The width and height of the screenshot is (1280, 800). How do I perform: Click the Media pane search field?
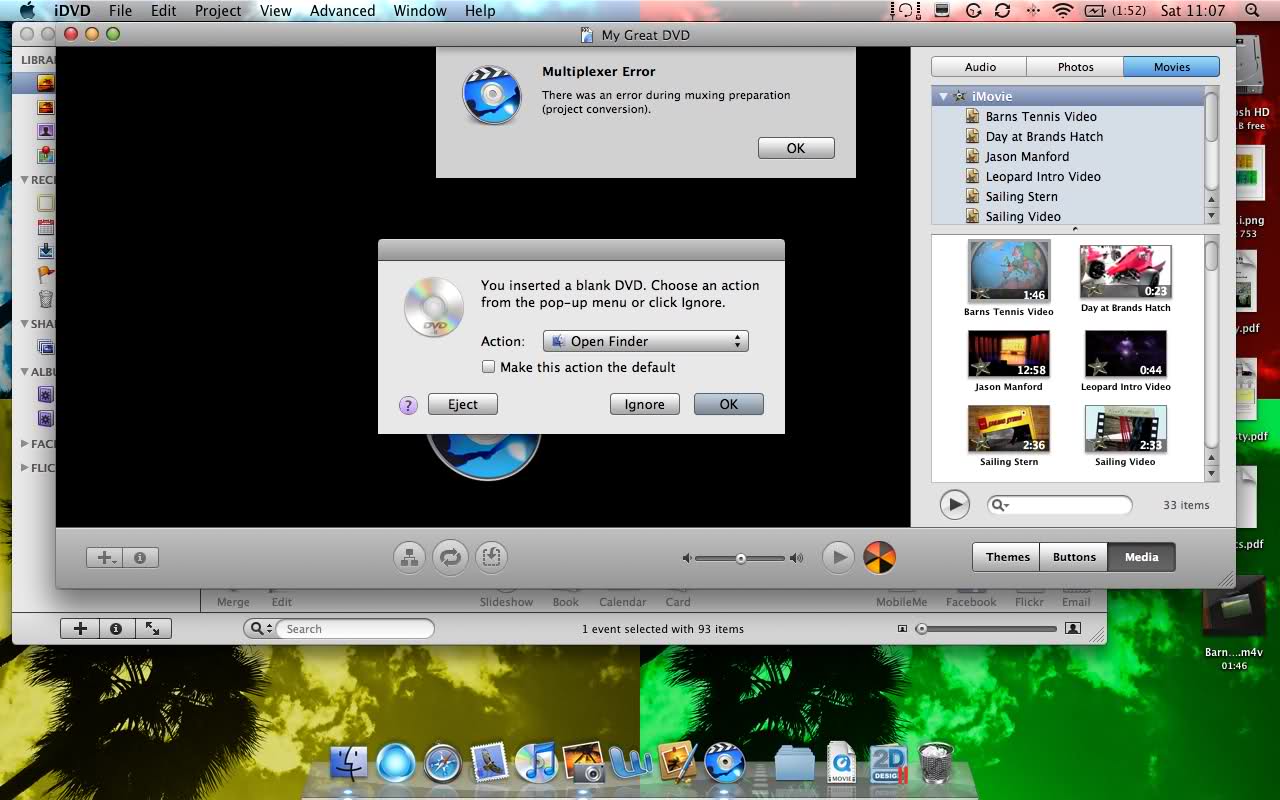point(1060,505)
